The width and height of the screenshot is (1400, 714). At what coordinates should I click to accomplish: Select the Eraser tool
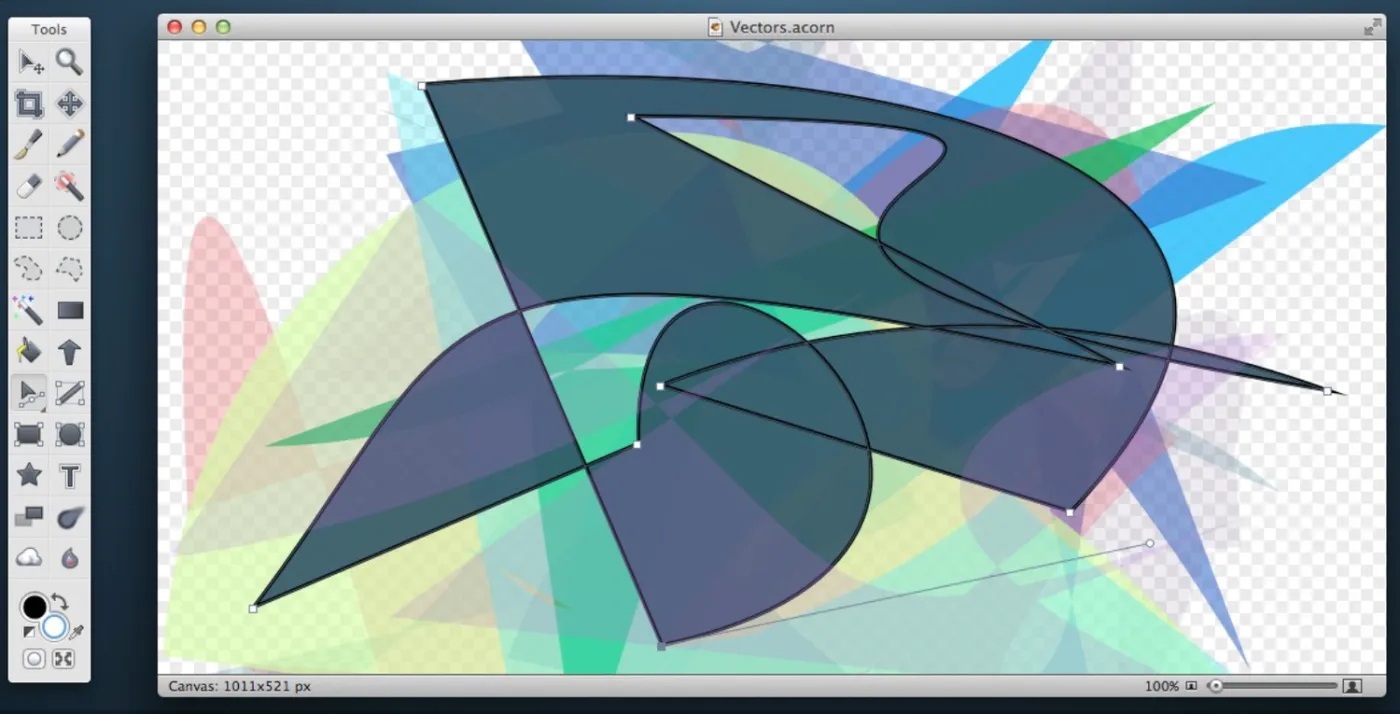pos(29,186)
